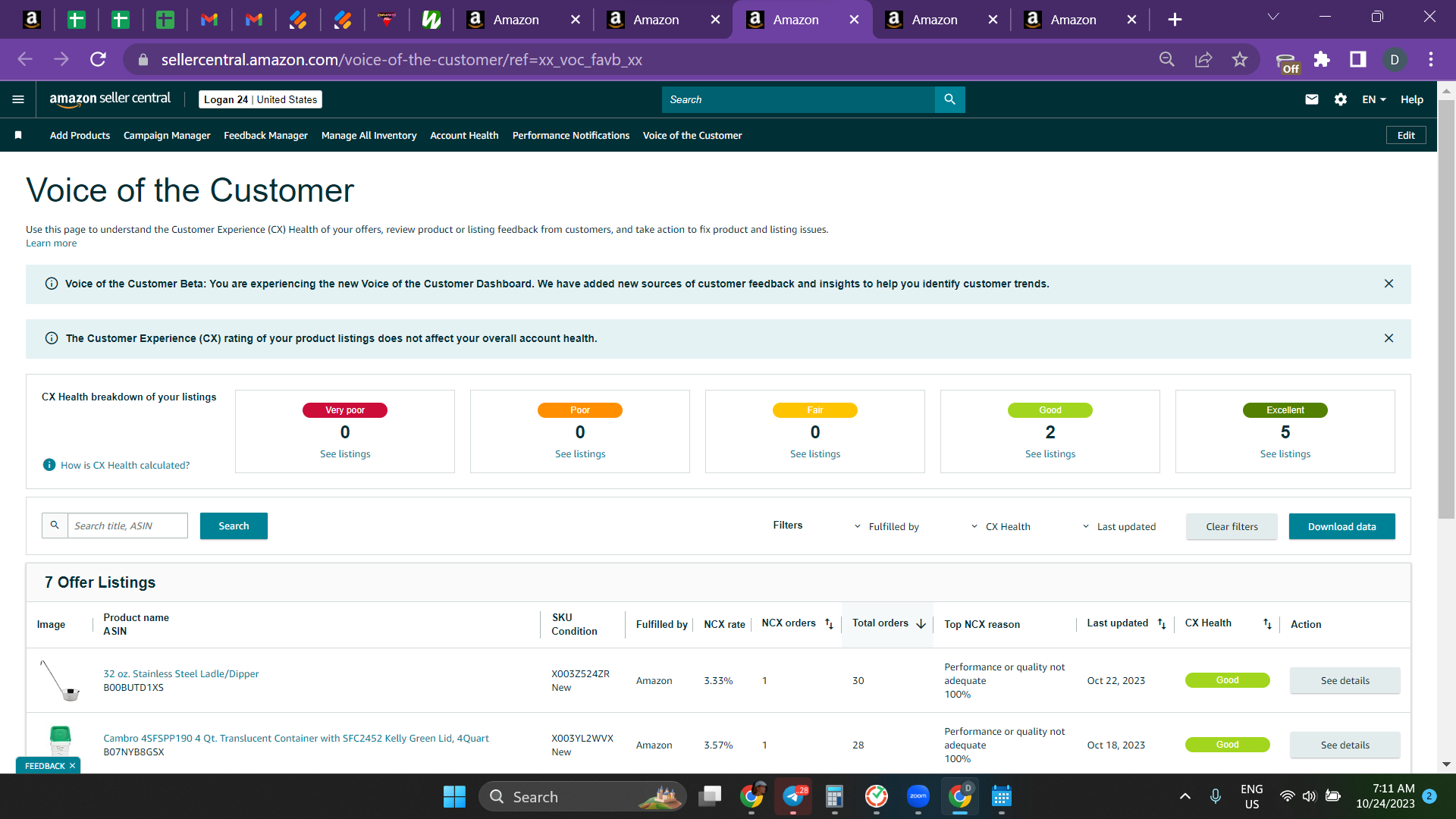Viewport: 1456px width, 819px height.
Task: Click the info icon beside CX Health calculated
Action: point(49,465)
